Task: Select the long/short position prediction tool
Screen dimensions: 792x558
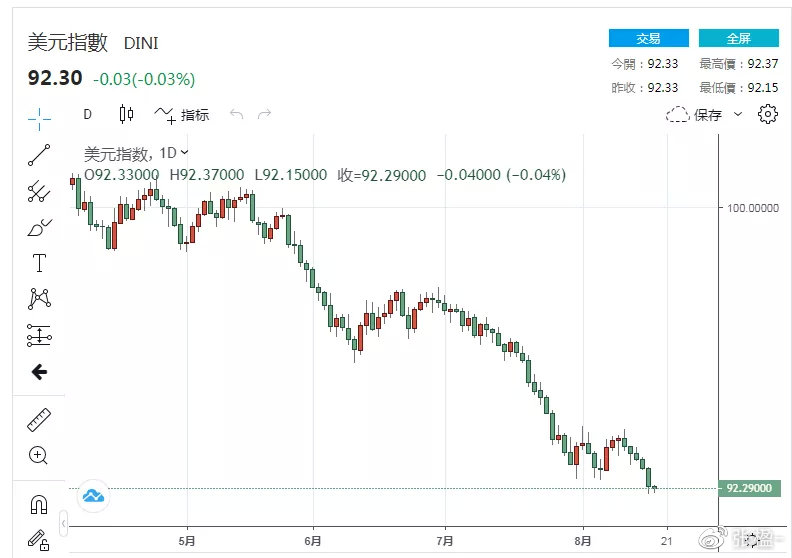Action: tap(39, 335)
